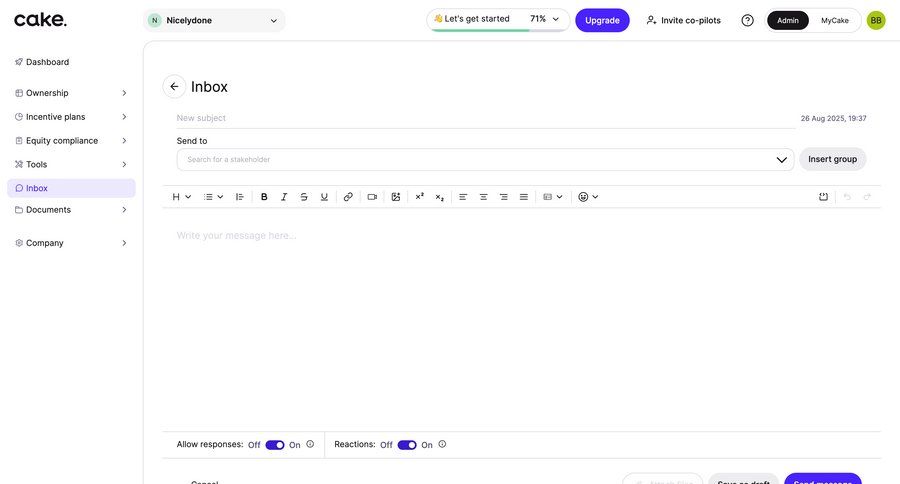Image resolution: width=900 pixels, height=484 pixels.
Task: Open the Nicelydone company dropdown
Action: (214, 20)
